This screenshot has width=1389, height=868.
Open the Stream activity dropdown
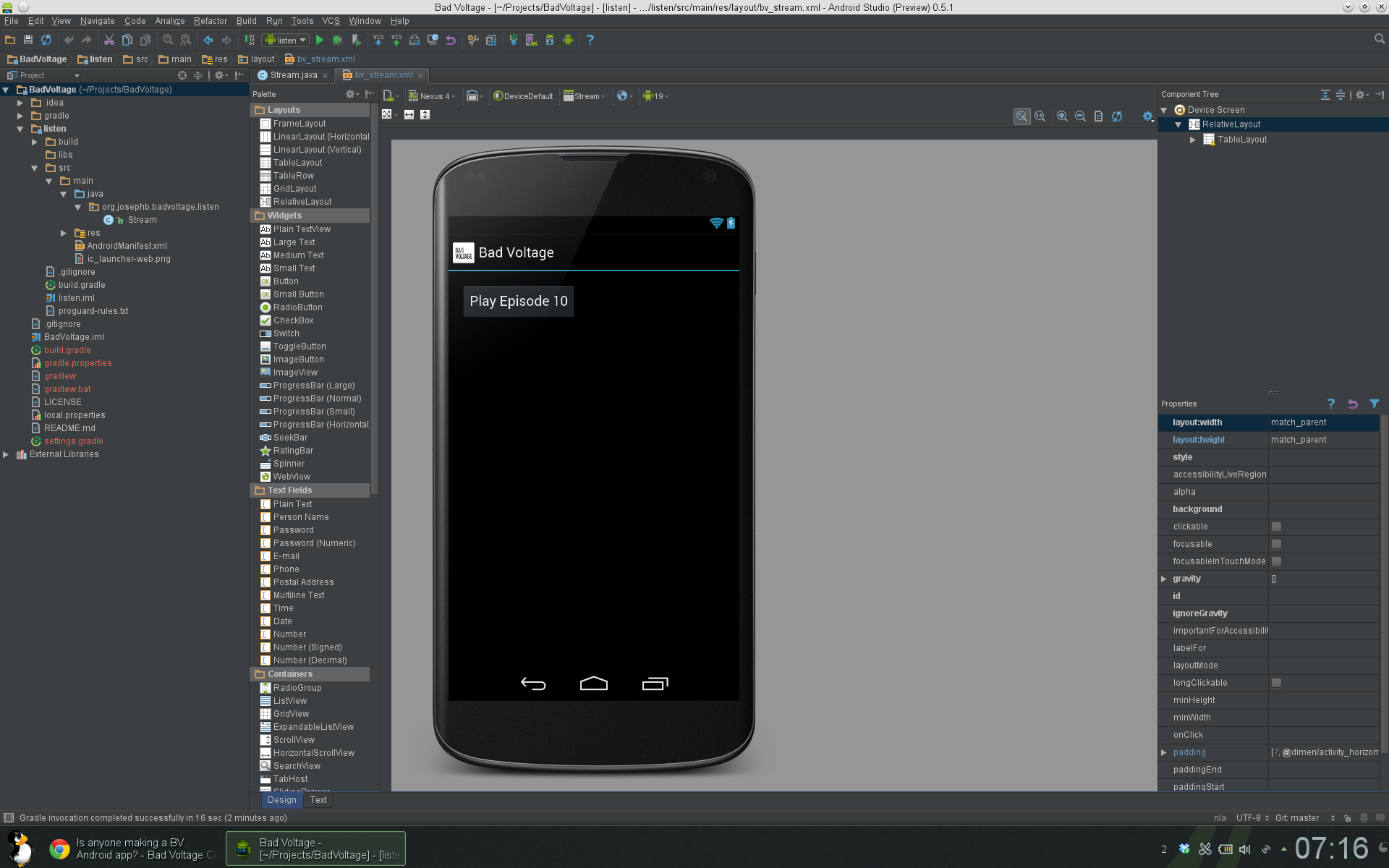coord(585,95)
